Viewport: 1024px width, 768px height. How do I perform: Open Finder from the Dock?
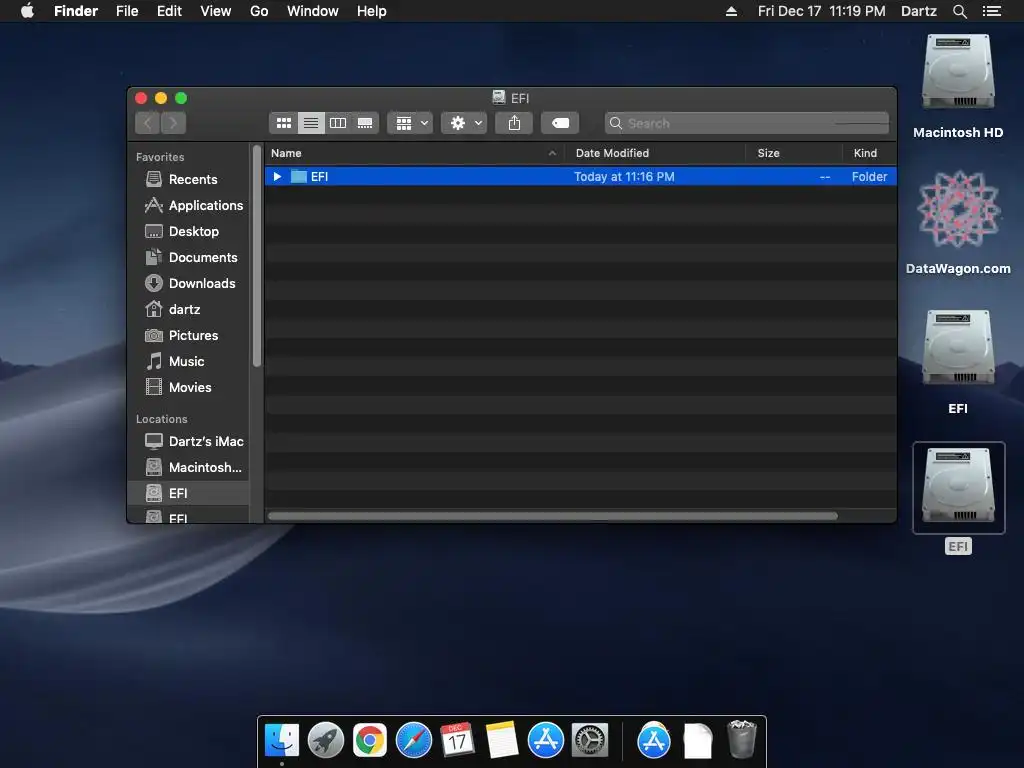point(281,740)
